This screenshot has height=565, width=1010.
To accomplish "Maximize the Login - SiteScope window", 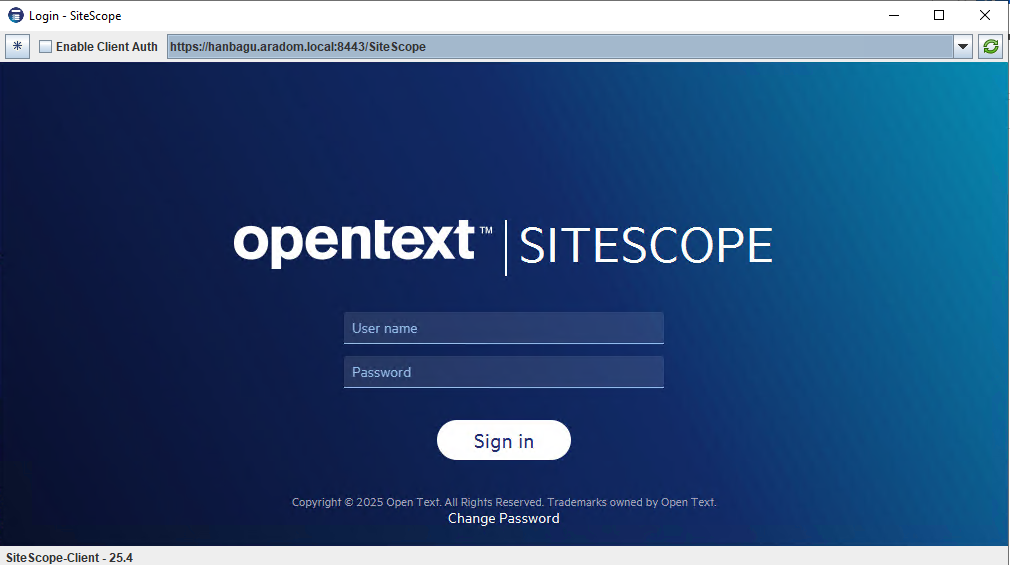I will [x=939, y=15].
